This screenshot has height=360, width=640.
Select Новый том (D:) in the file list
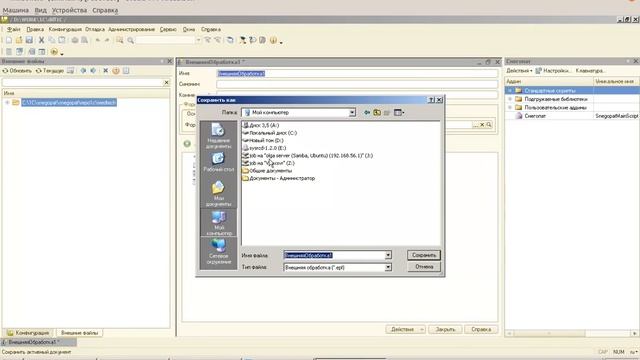click(x=263, y=140)
